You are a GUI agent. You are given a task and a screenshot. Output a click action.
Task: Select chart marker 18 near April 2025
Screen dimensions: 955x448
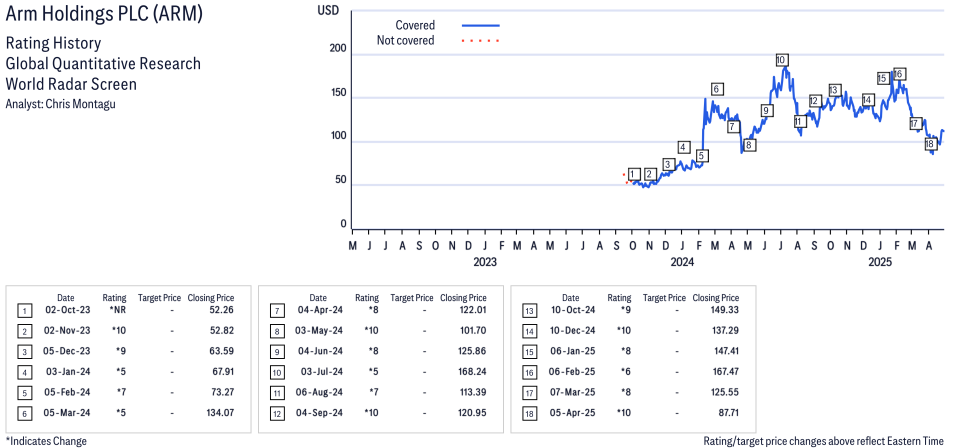pos(930,144)
